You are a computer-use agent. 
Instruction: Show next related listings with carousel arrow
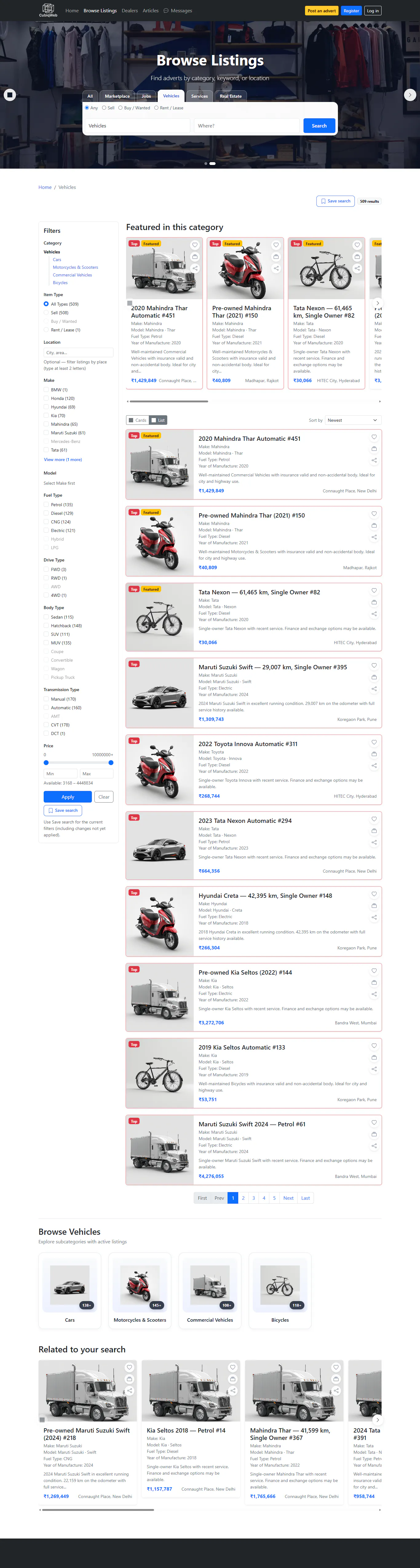click(377, 1419)
